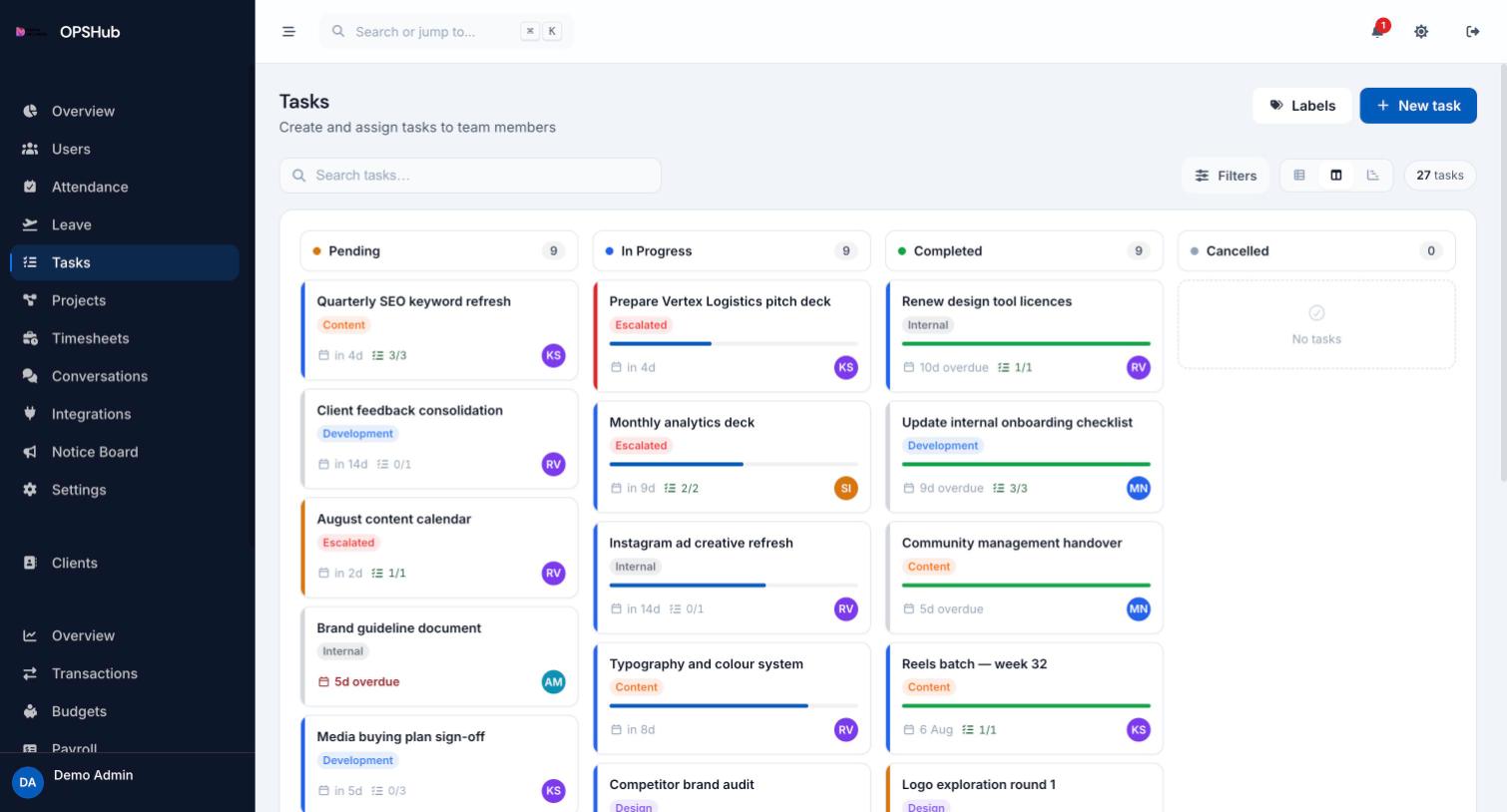The image size is (1507, 812).
Task: Click the Labels button
Action: click(1302, 106)
